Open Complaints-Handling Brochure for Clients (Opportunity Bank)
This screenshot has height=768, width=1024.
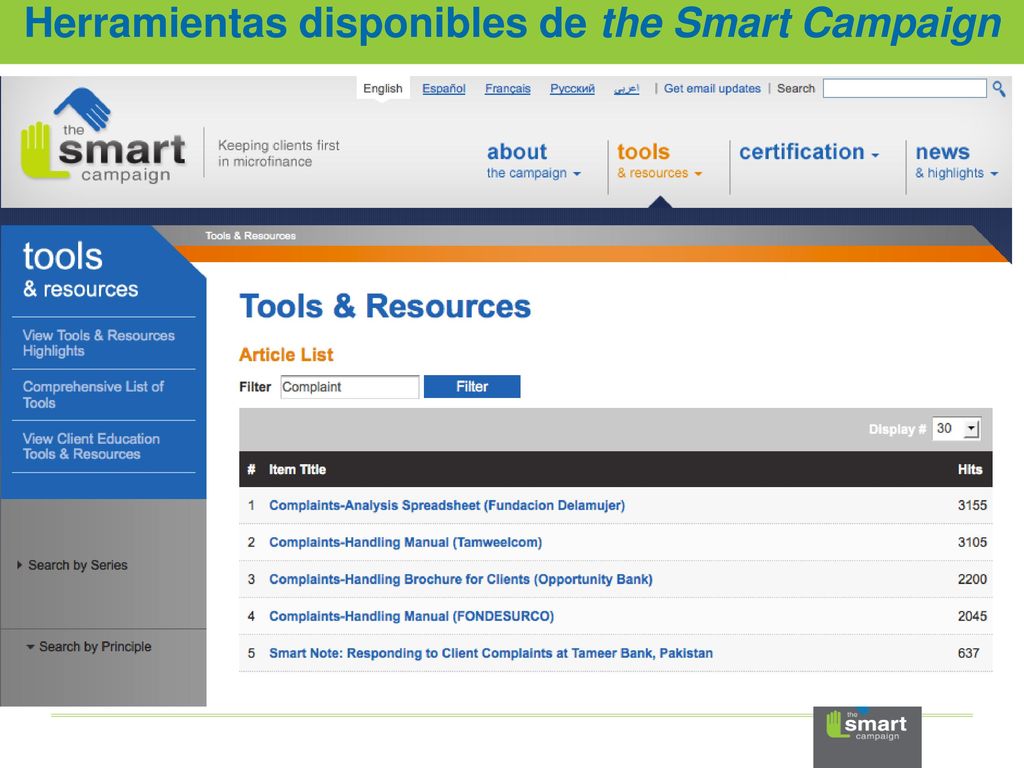click(460, 579)
